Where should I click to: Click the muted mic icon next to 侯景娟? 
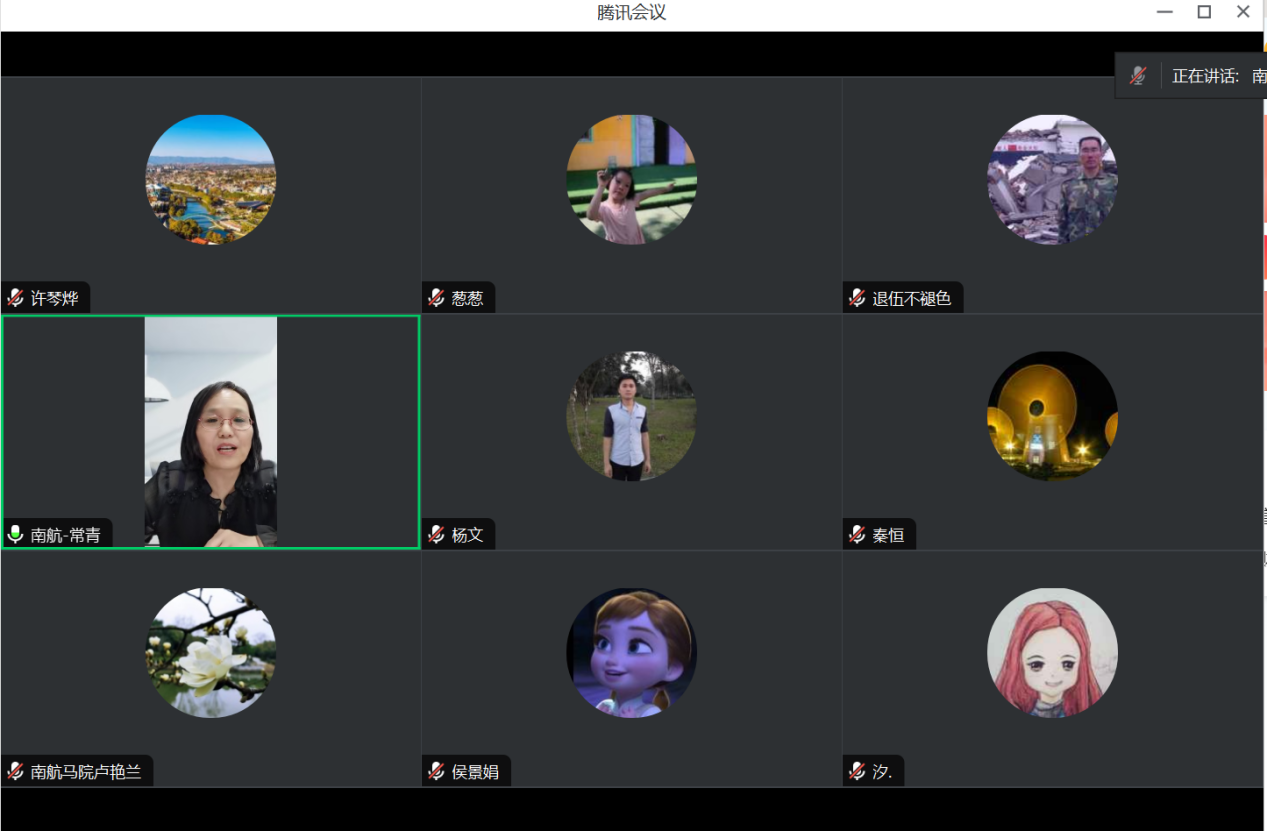click(x=436, y=771)
